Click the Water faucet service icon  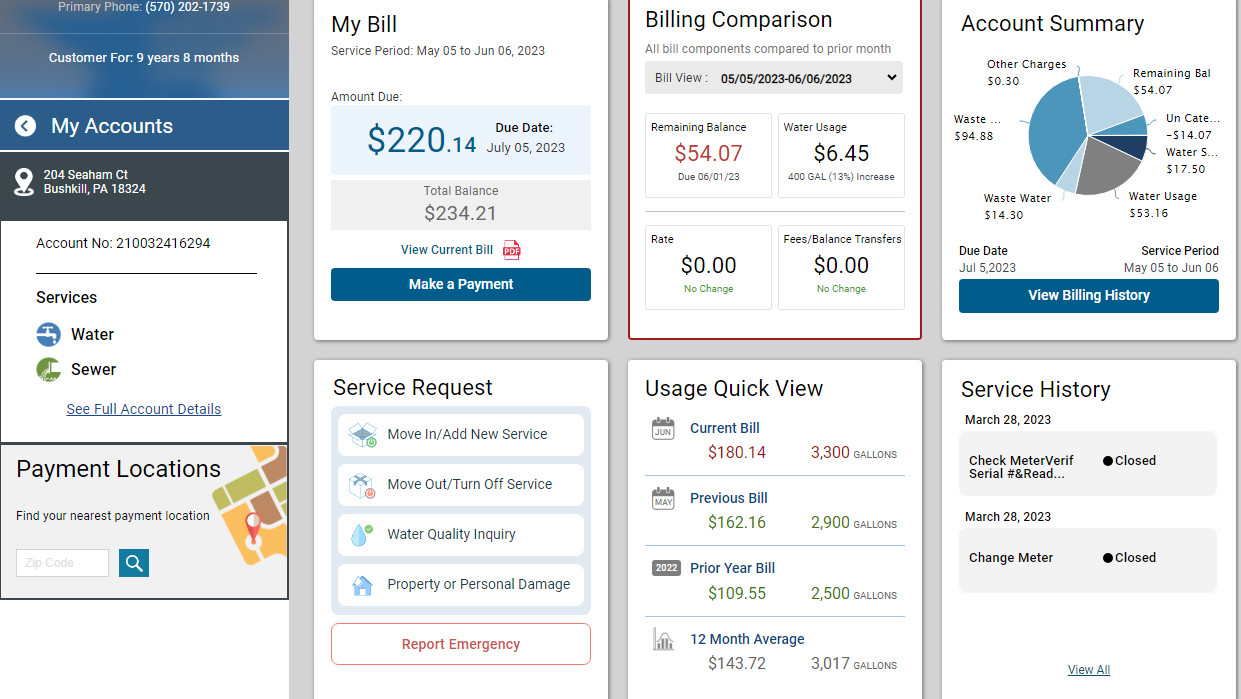[x=49, y=334]
